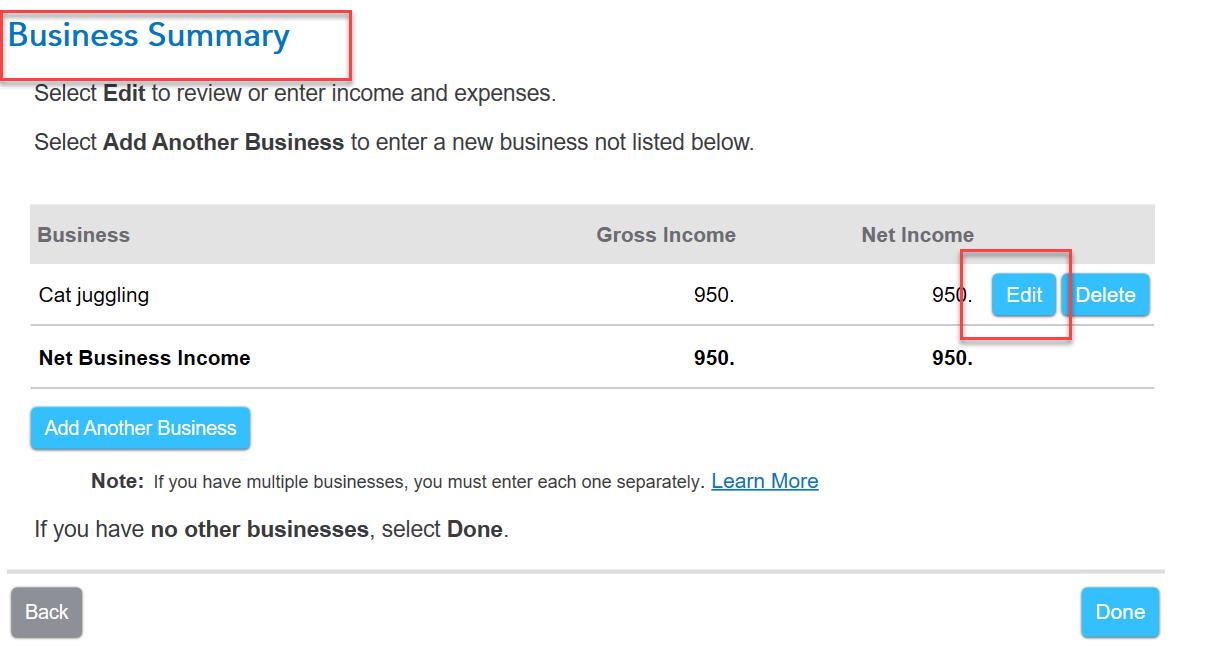Delete the Cat juggling business
This screenshot has height=646, width=1228.
click(1105, 295)
